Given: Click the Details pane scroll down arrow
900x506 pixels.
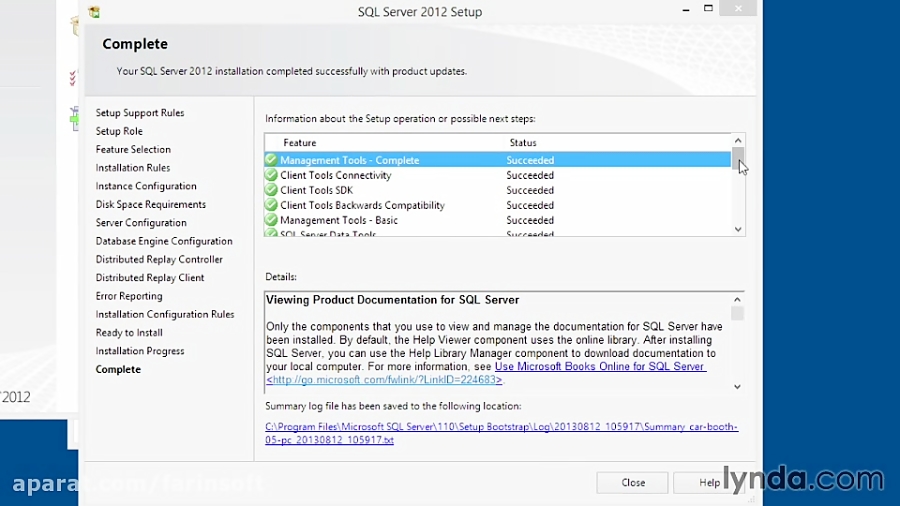Looking at the screenshot, I should pos(738,387).
